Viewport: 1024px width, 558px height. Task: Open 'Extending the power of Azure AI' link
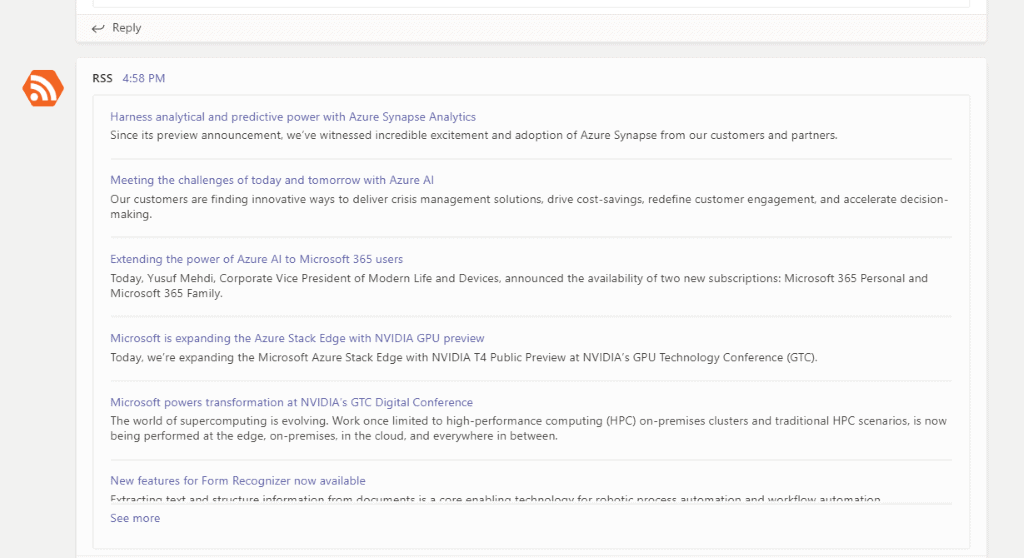click(x=256, y=259)
